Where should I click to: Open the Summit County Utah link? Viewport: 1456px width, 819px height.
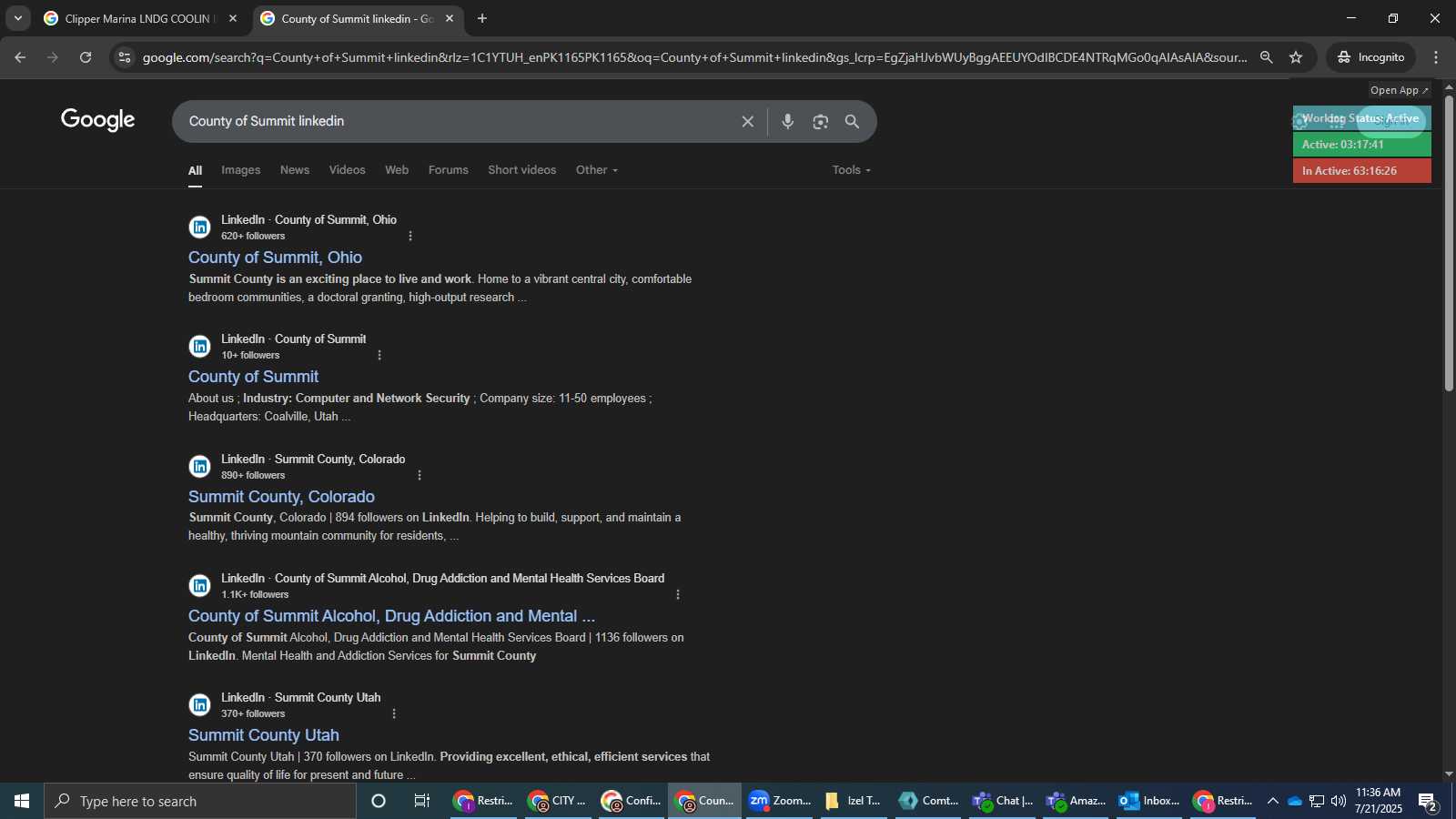pyautogui.click(x=264, y=735)
